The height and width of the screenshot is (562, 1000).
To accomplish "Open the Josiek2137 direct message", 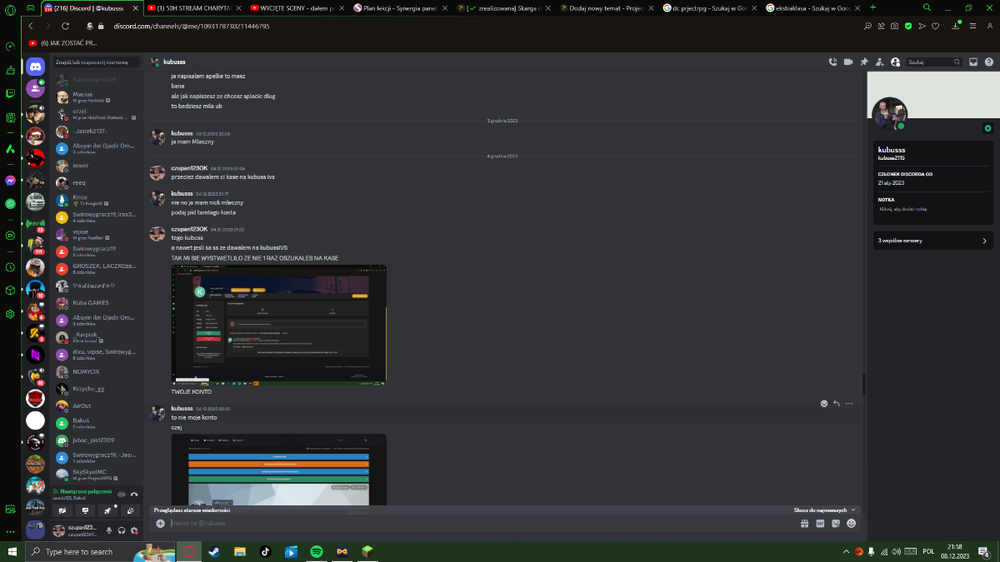I will click(97, 131).
